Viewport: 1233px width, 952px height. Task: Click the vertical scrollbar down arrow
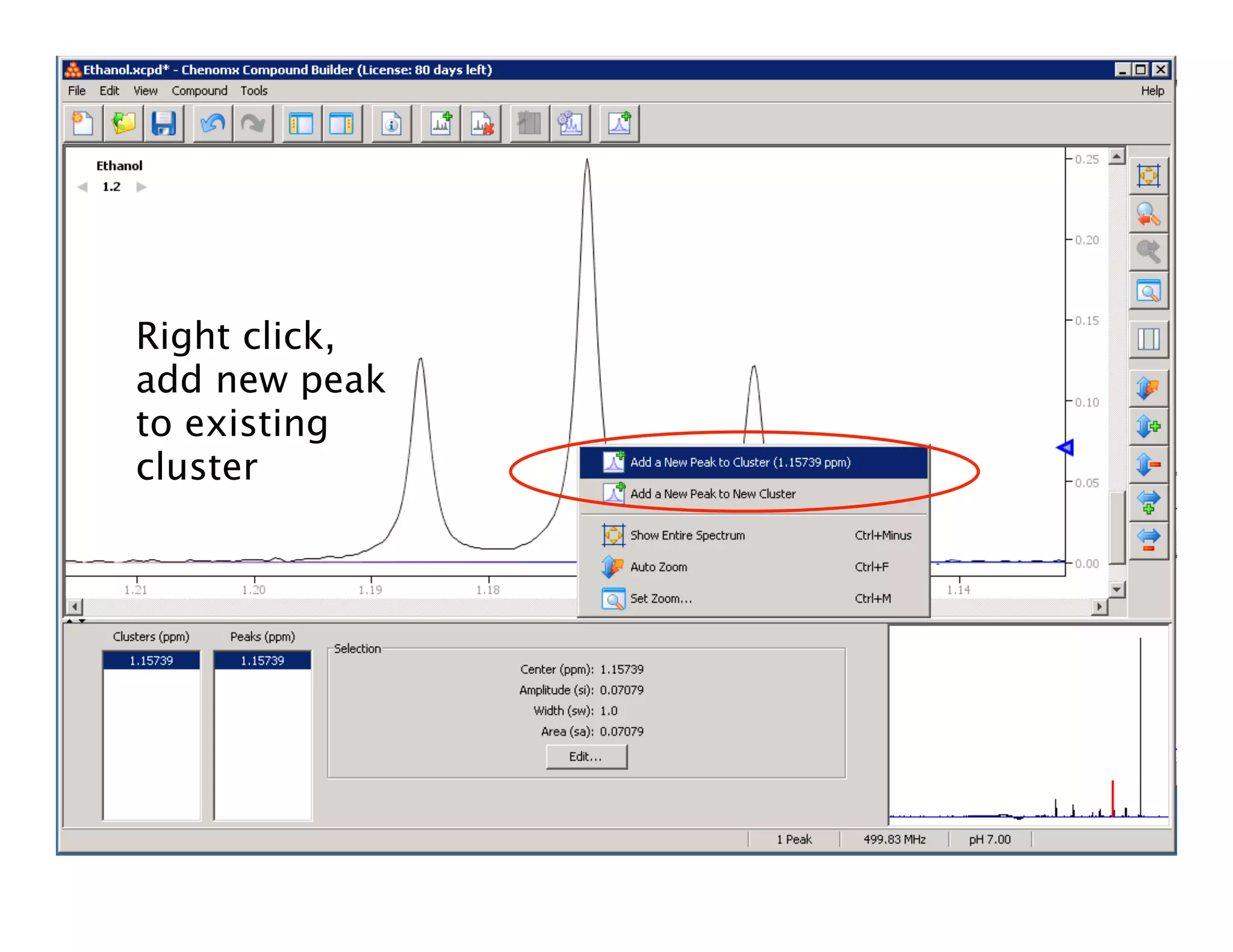[x=1117, y=590]
